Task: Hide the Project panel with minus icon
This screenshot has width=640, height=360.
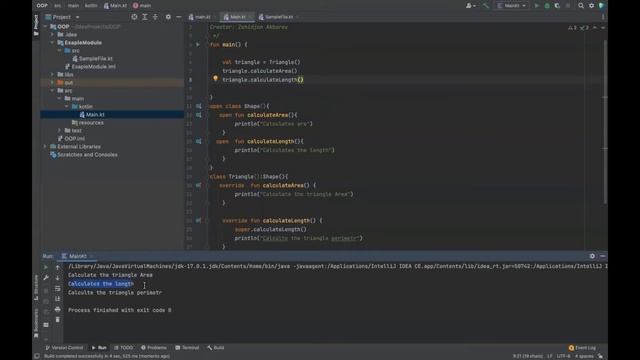Action: pyautogui.click(x=179, y=17)
